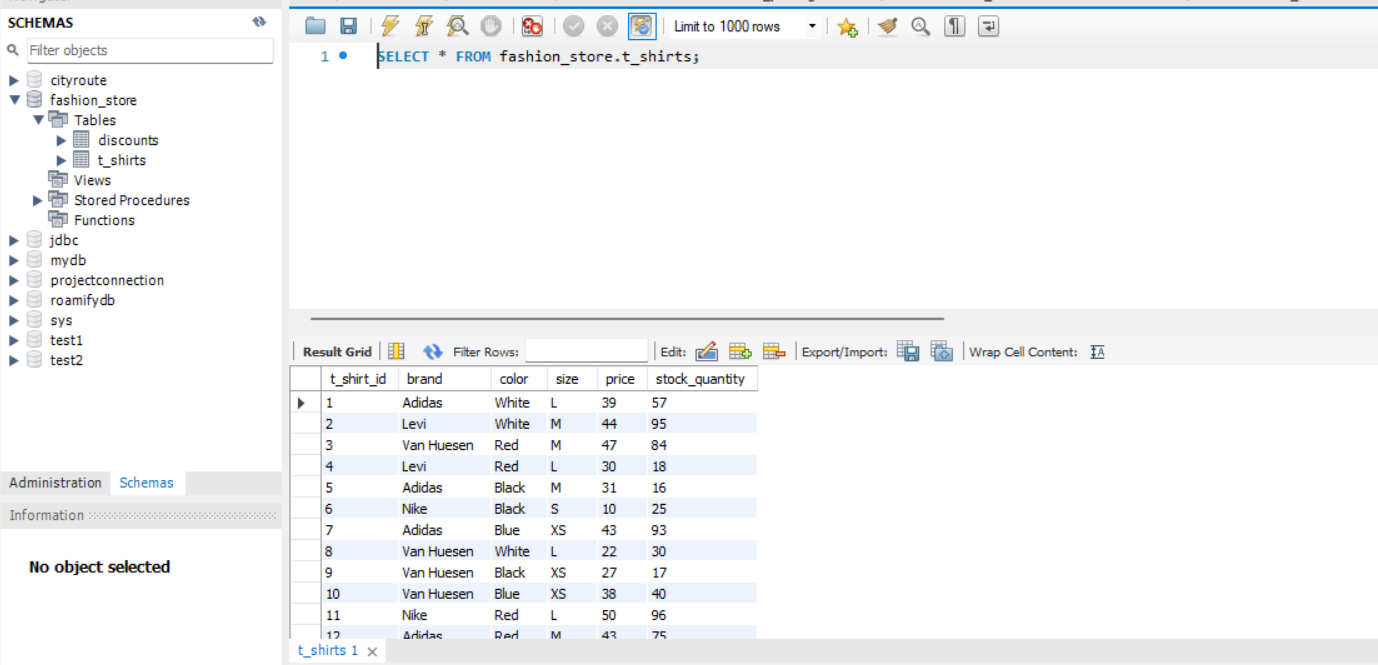The height and width of the screenshot is (665, 1378).
Task: Click the color column header
Action: pyautogui.click(x=519, y=379)
